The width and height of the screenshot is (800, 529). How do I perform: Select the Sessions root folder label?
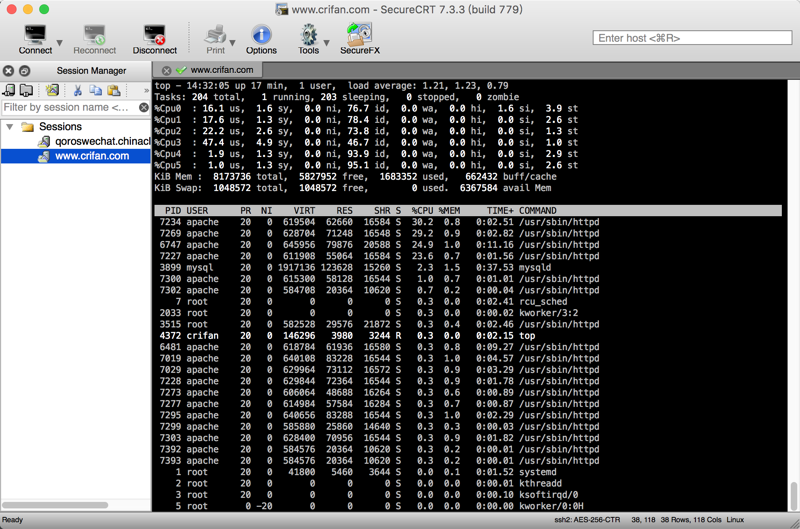click(60, 127)
